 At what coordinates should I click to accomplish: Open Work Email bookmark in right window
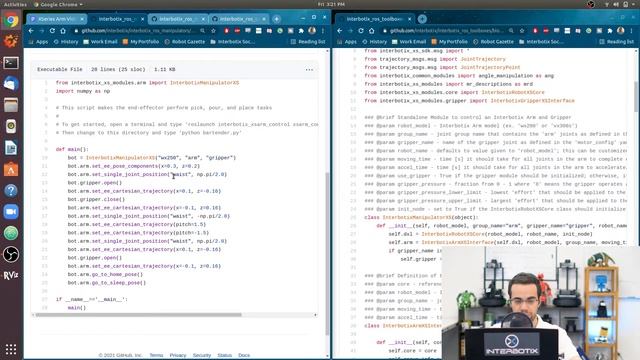coord(409,42)
